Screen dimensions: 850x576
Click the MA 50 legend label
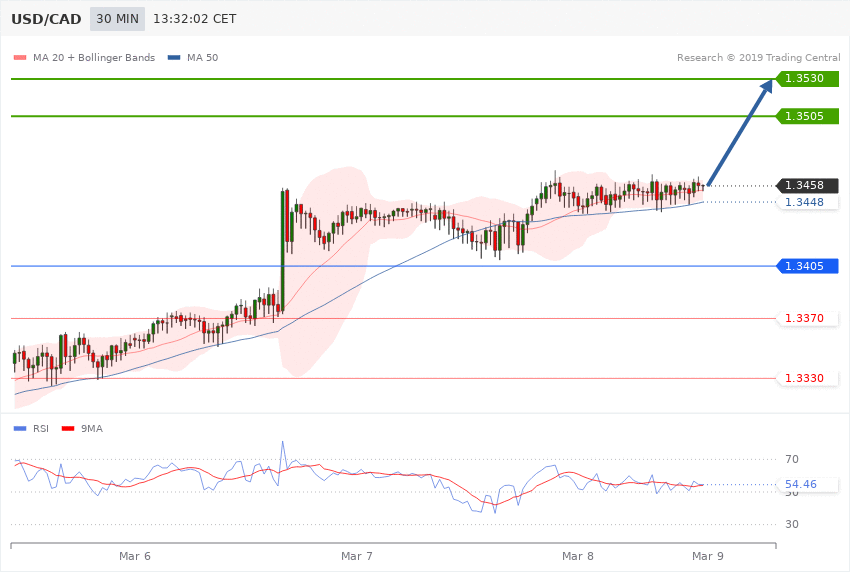coord(202,57)
